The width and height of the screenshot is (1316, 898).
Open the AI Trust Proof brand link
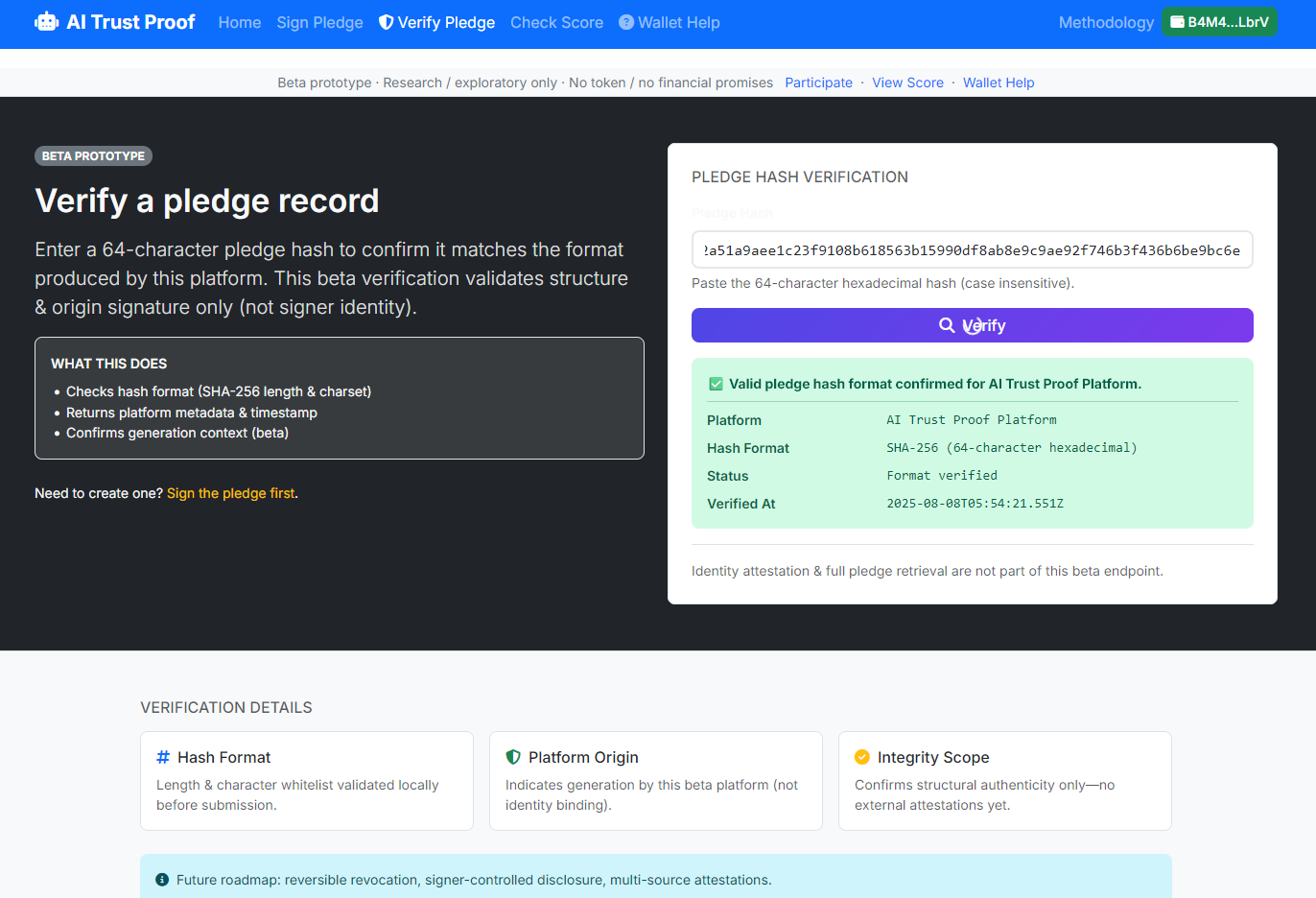(x=115, y=22)
